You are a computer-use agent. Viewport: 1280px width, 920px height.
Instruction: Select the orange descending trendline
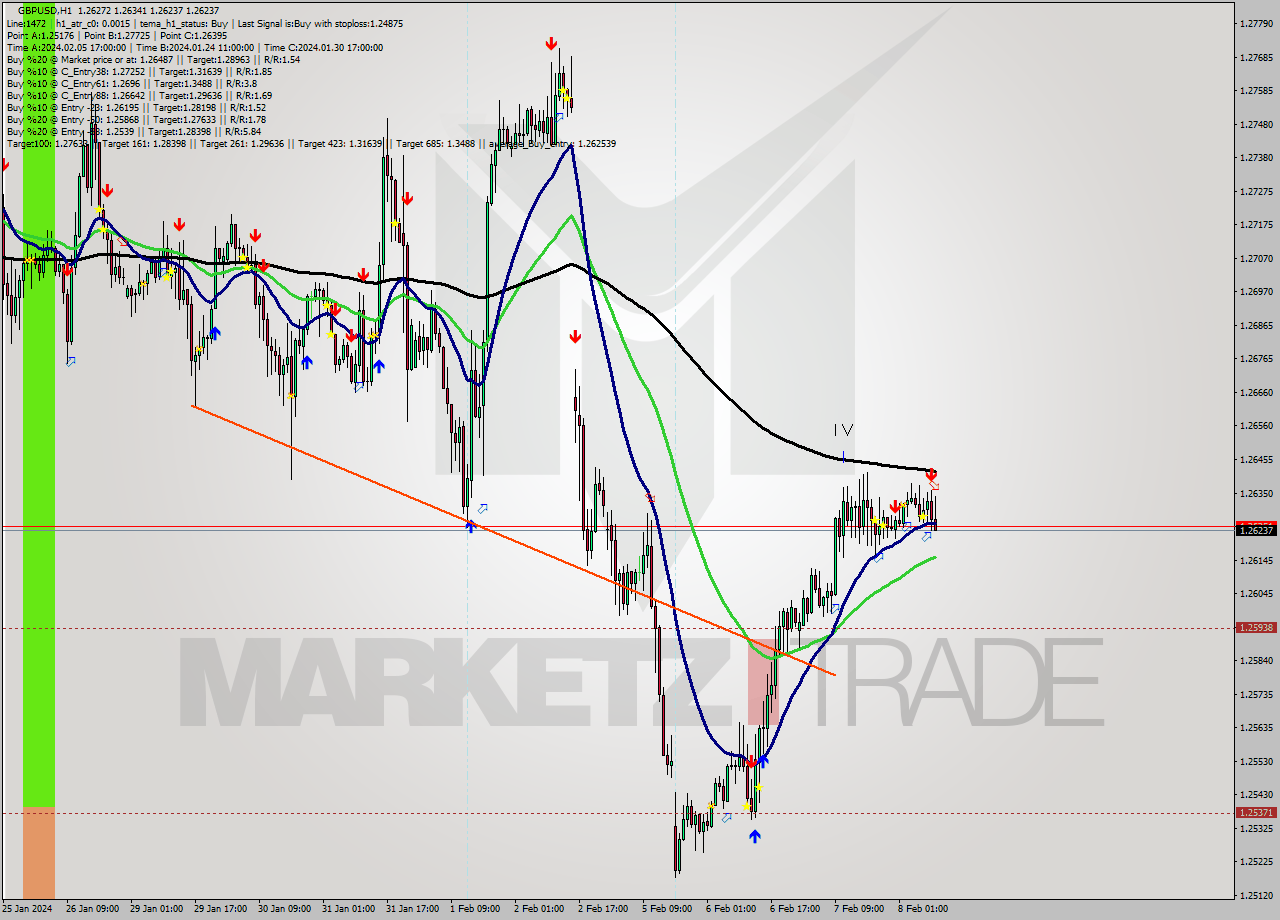tap(513, 540)
